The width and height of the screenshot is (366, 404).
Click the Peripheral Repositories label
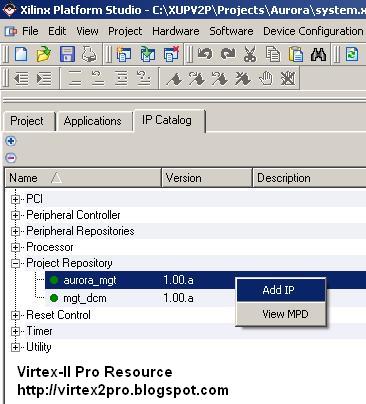(x=80, y=231)
